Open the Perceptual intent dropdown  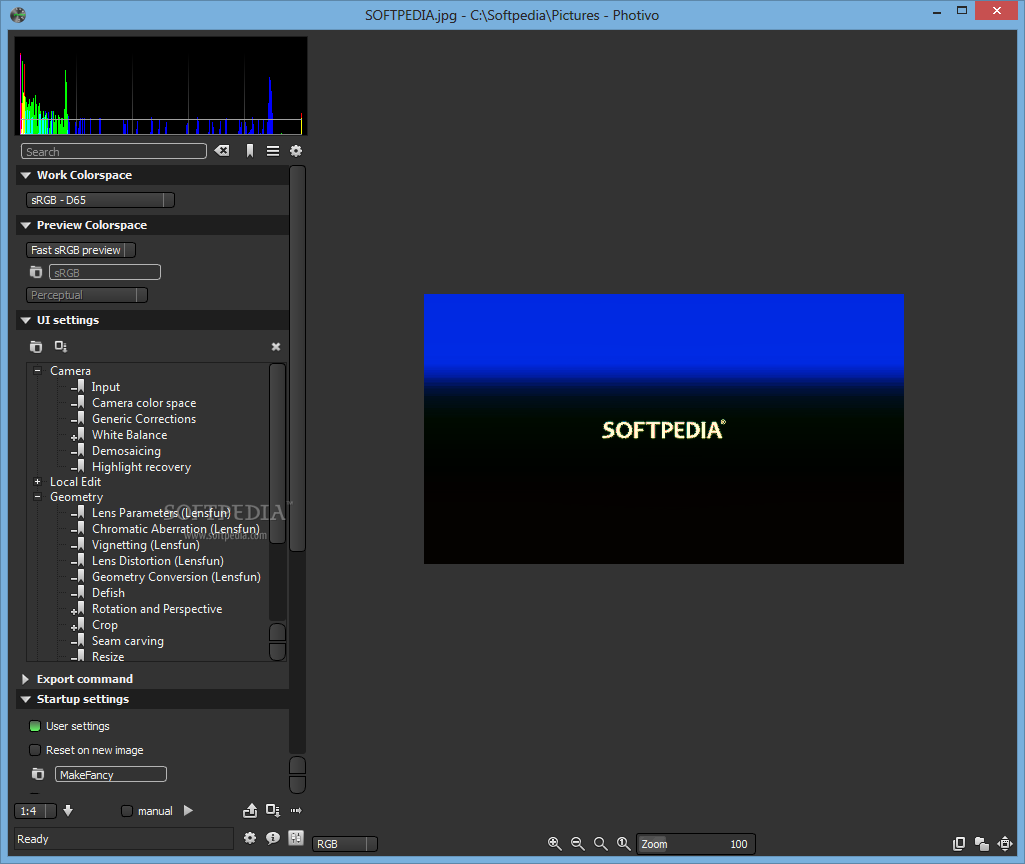point(86,295)
